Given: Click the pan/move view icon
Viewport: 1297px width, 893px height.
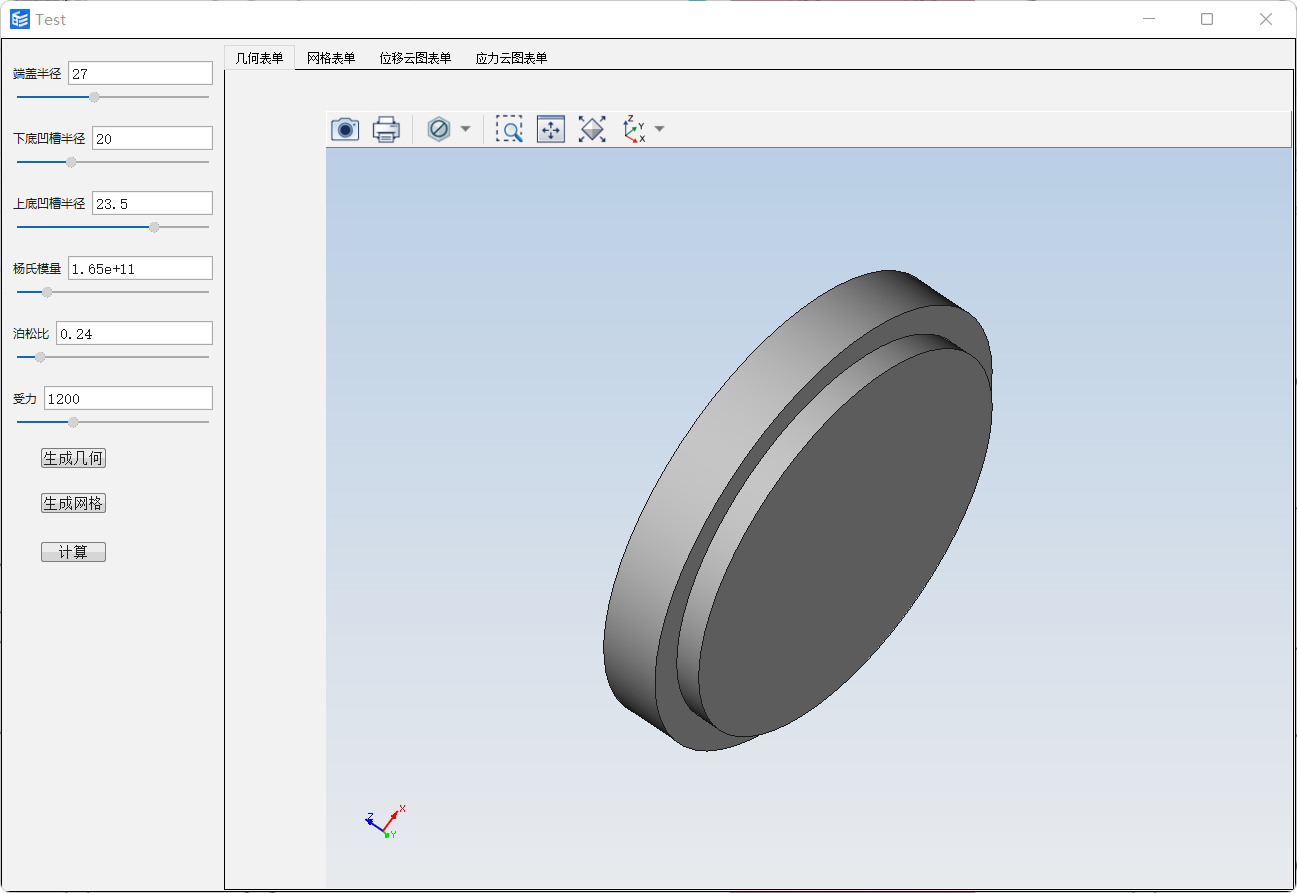Looking at the screenshot, I should coord(551,129).
